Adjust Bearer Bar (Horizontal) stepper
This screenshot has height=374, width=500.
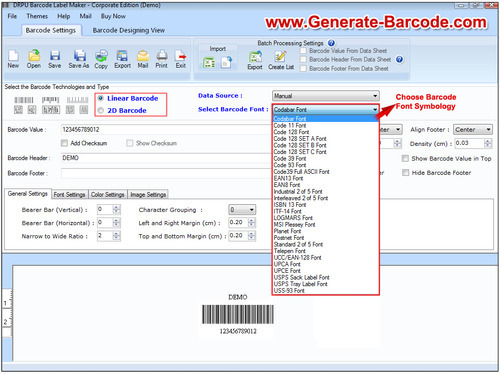pyautogui.click(x=116, y=222)
